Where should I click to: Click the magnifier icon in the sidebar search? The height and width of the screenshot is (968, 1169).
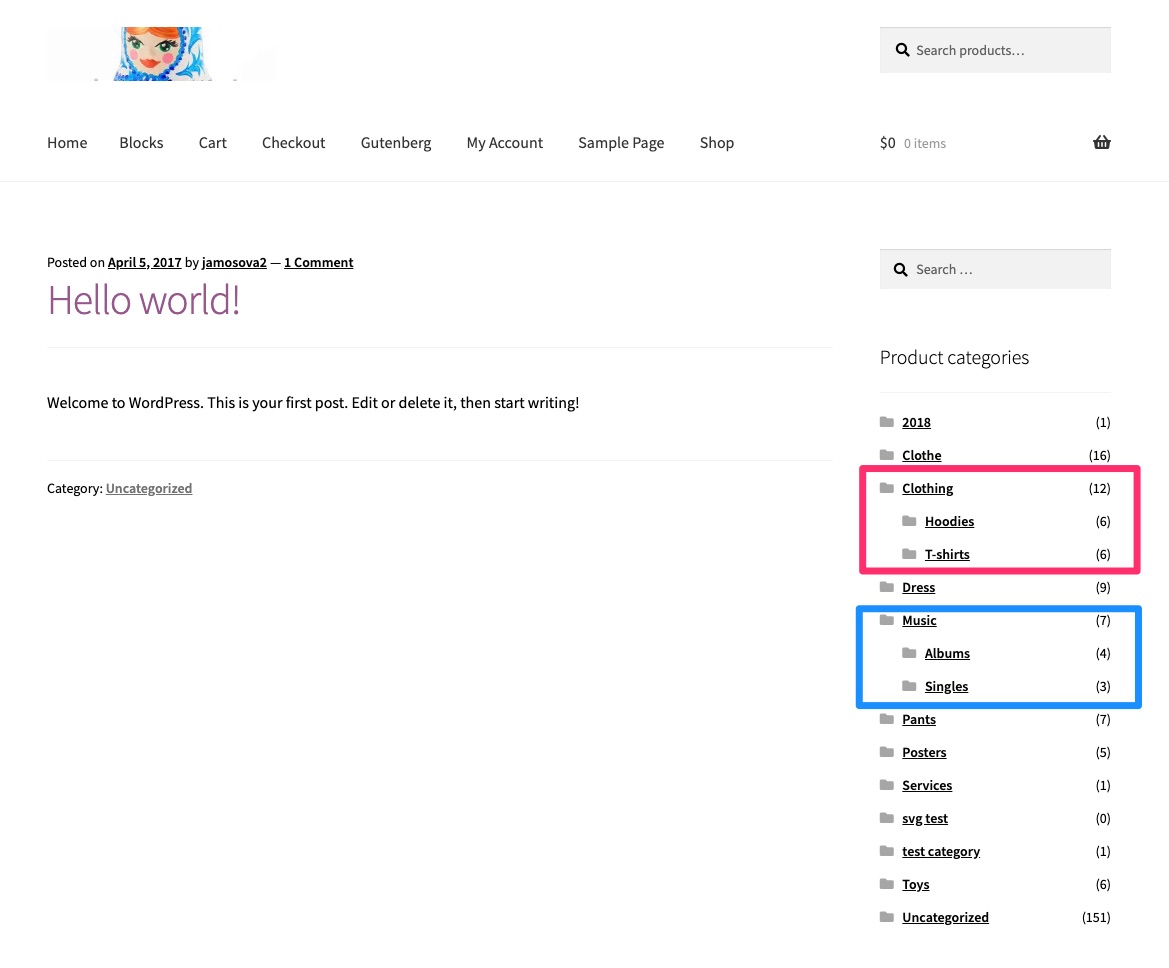click(901, 269)
